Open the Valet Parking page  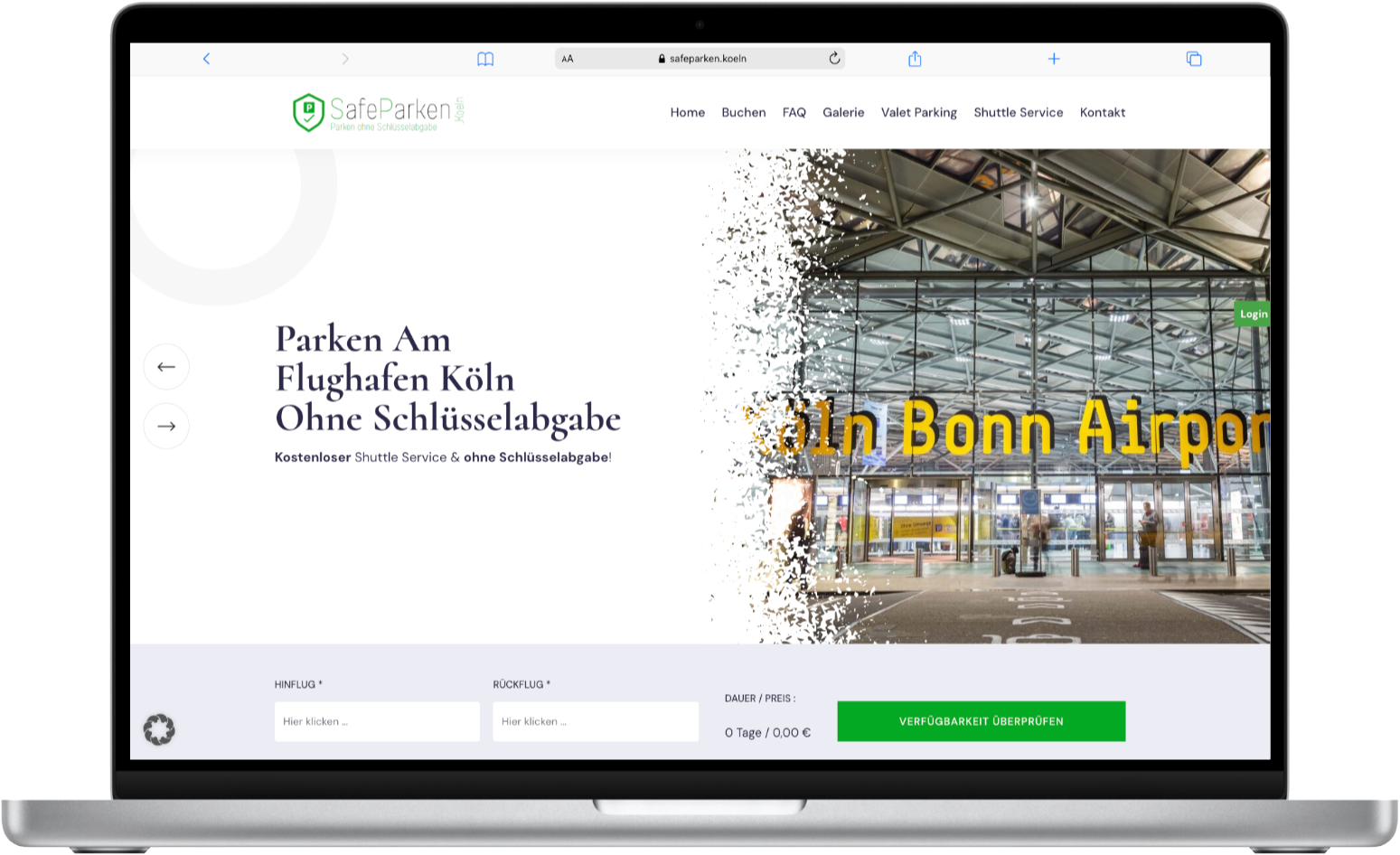tap(918, 113)
